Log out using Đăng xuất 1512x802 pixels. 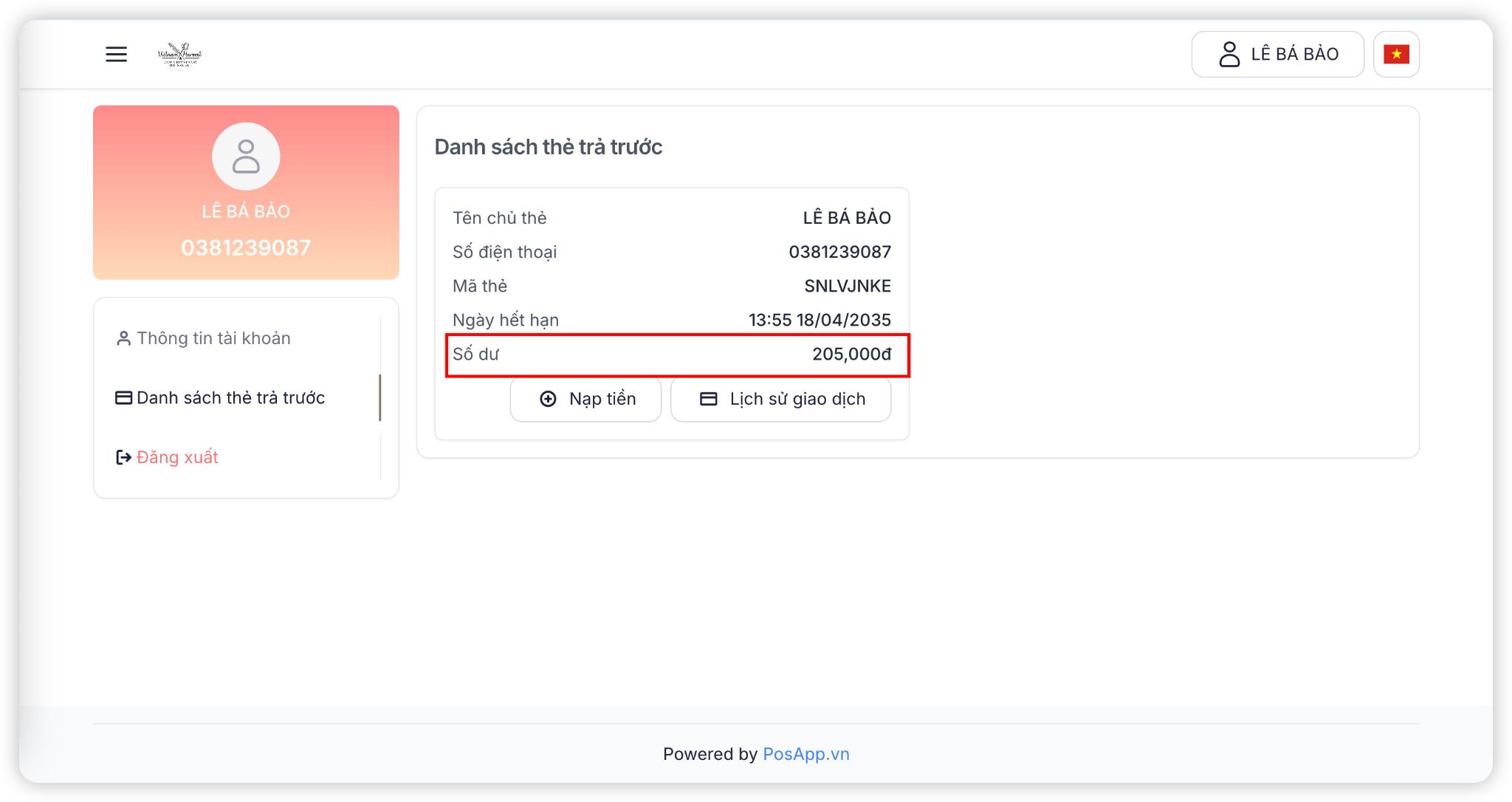[x=177, y=458]
